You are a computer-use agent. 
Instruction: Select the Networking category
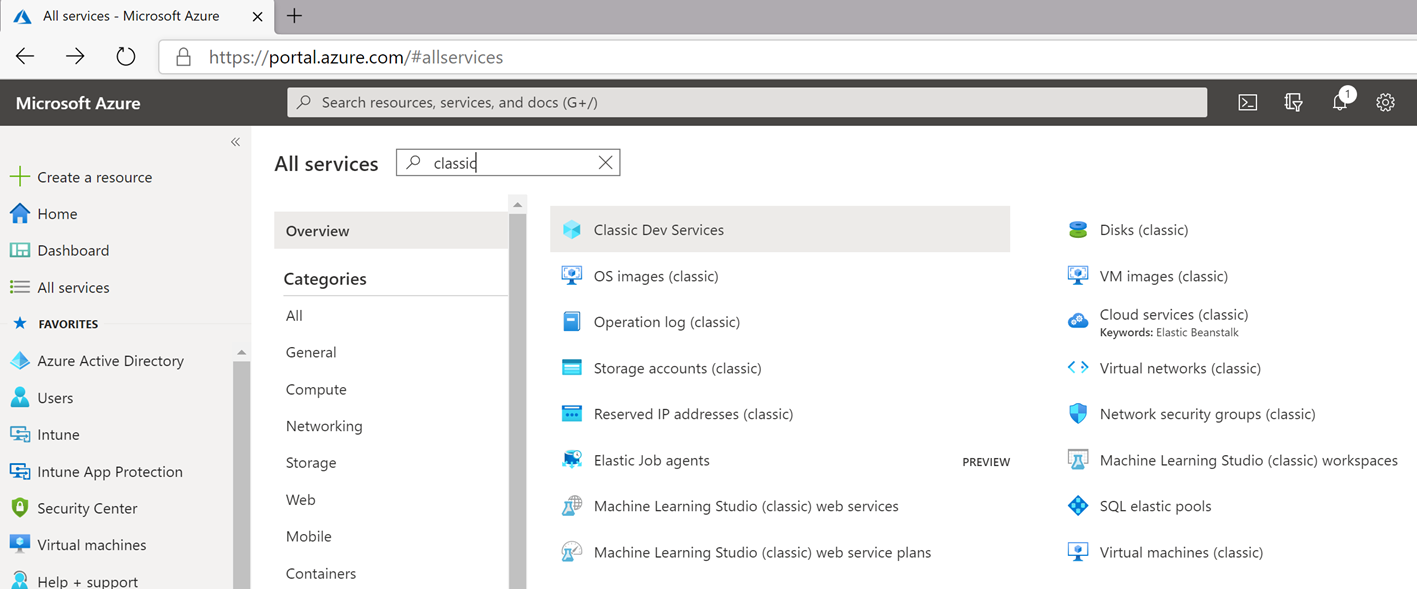pos(324,426)
